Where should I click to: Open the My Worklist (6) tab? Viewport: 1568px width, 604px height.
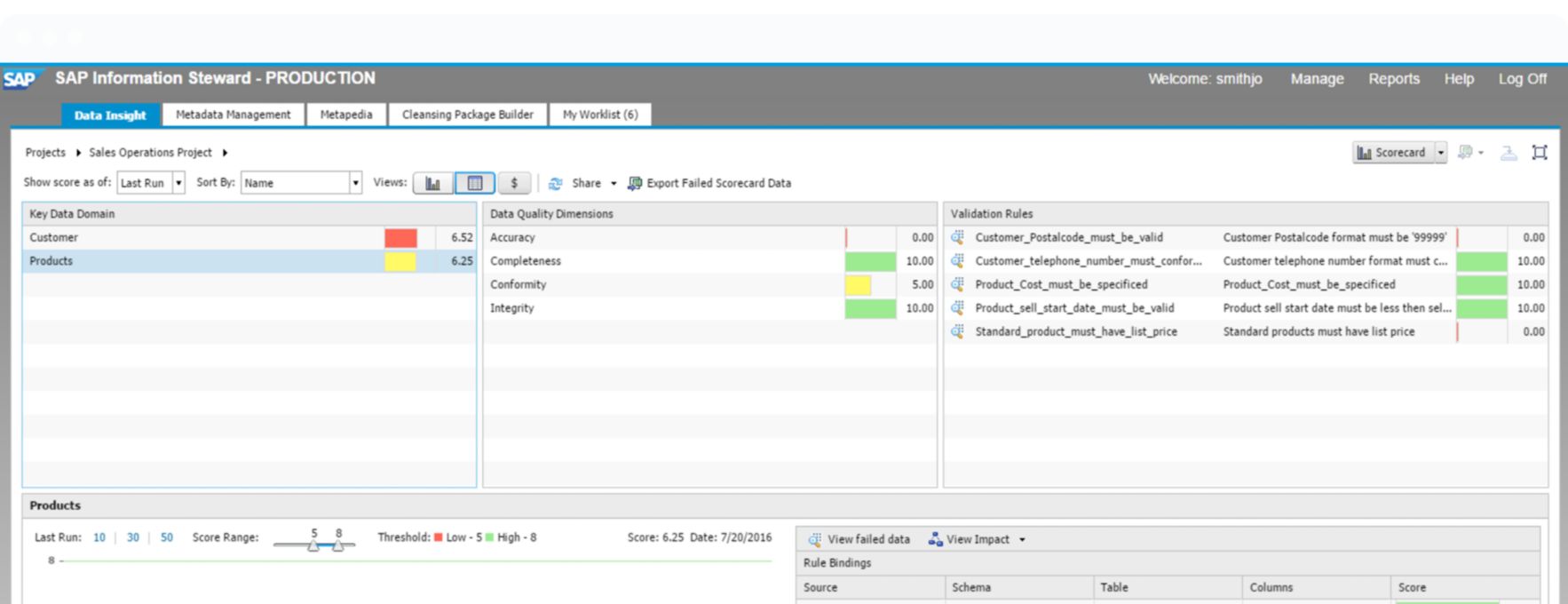coord(600,115)
